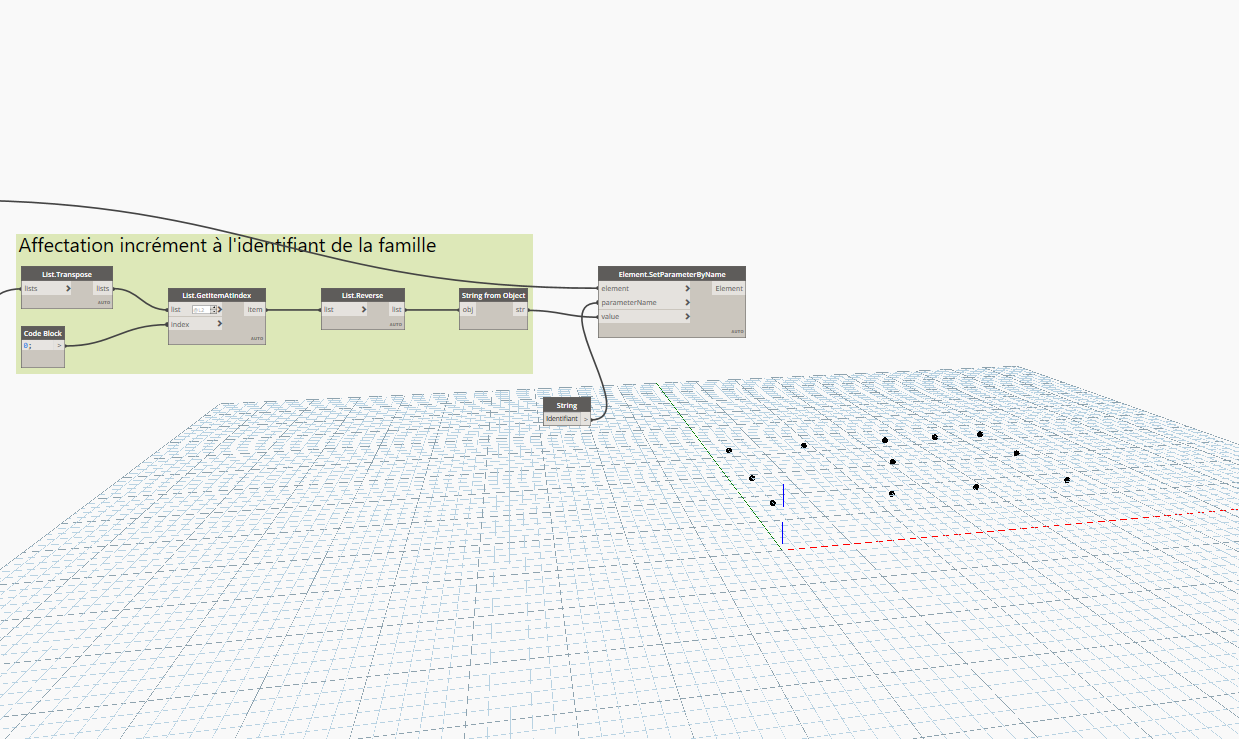Click the list output port of List.Reverse
This screenshot has width=1239, height=739.
click(x=396, y=310)
